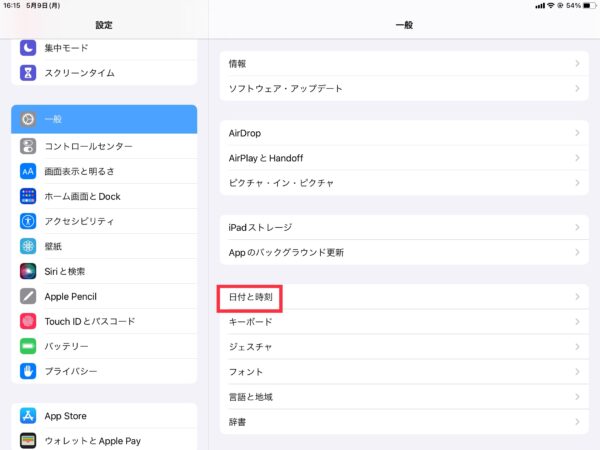Tap the Home Screen & Dock grid icon
This screenshot has width=600, height=450.
tap(28, 196)
